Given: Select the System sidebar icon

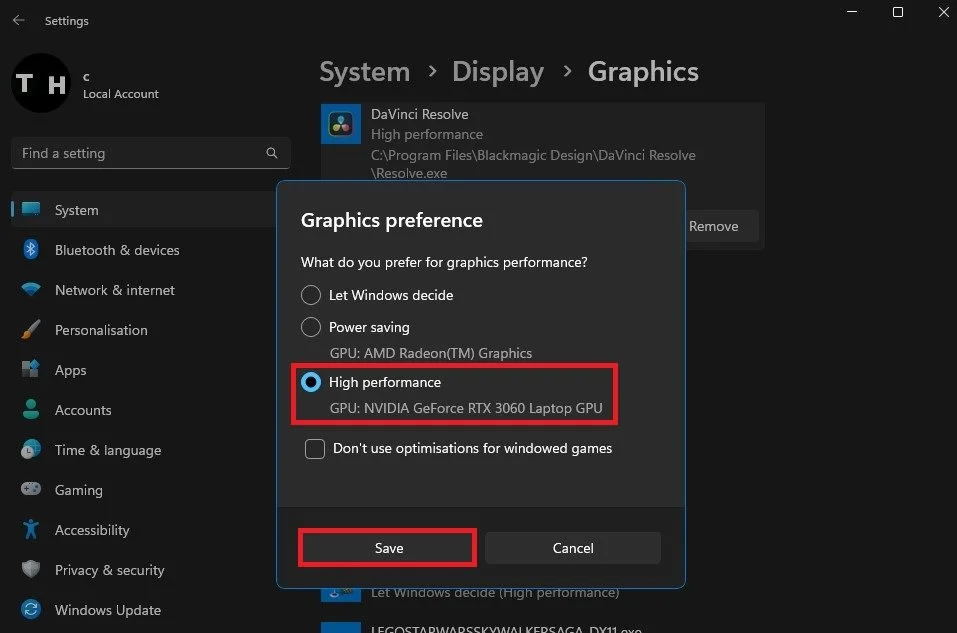Looking at the screenshot, I should [31, 210].
